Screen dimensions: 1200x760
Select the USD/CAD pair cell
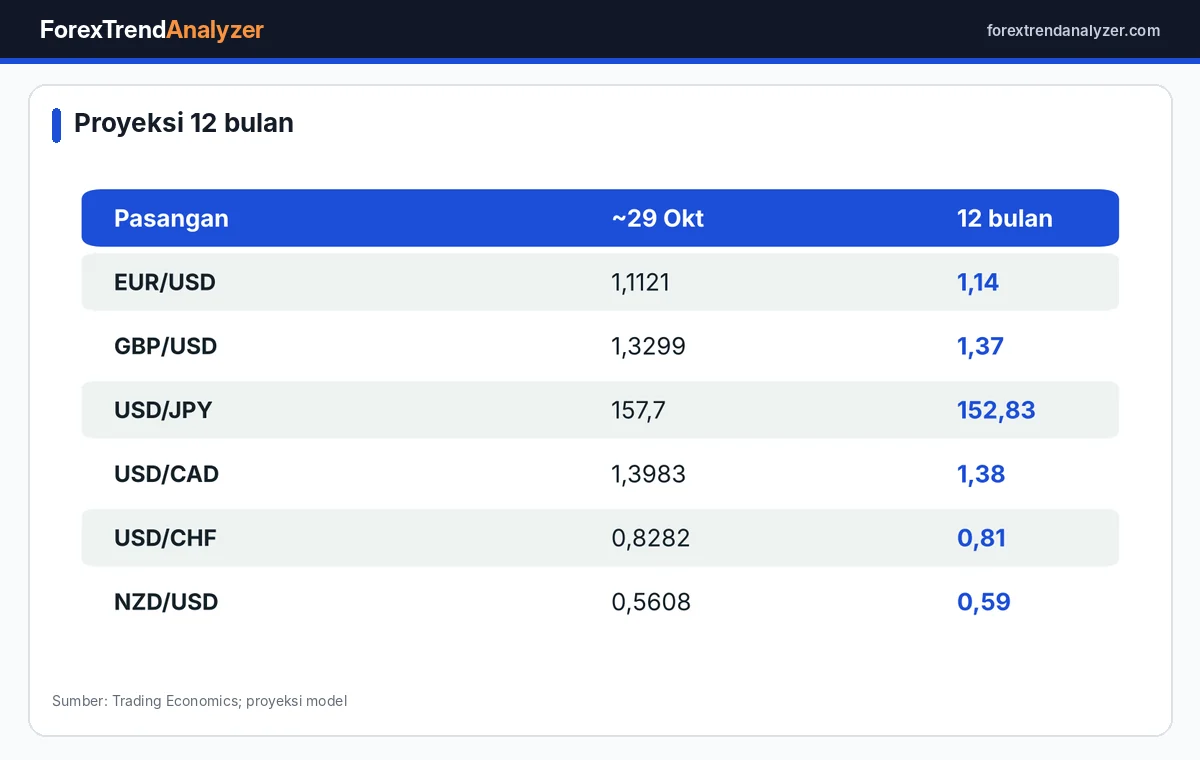pos(167,474)
